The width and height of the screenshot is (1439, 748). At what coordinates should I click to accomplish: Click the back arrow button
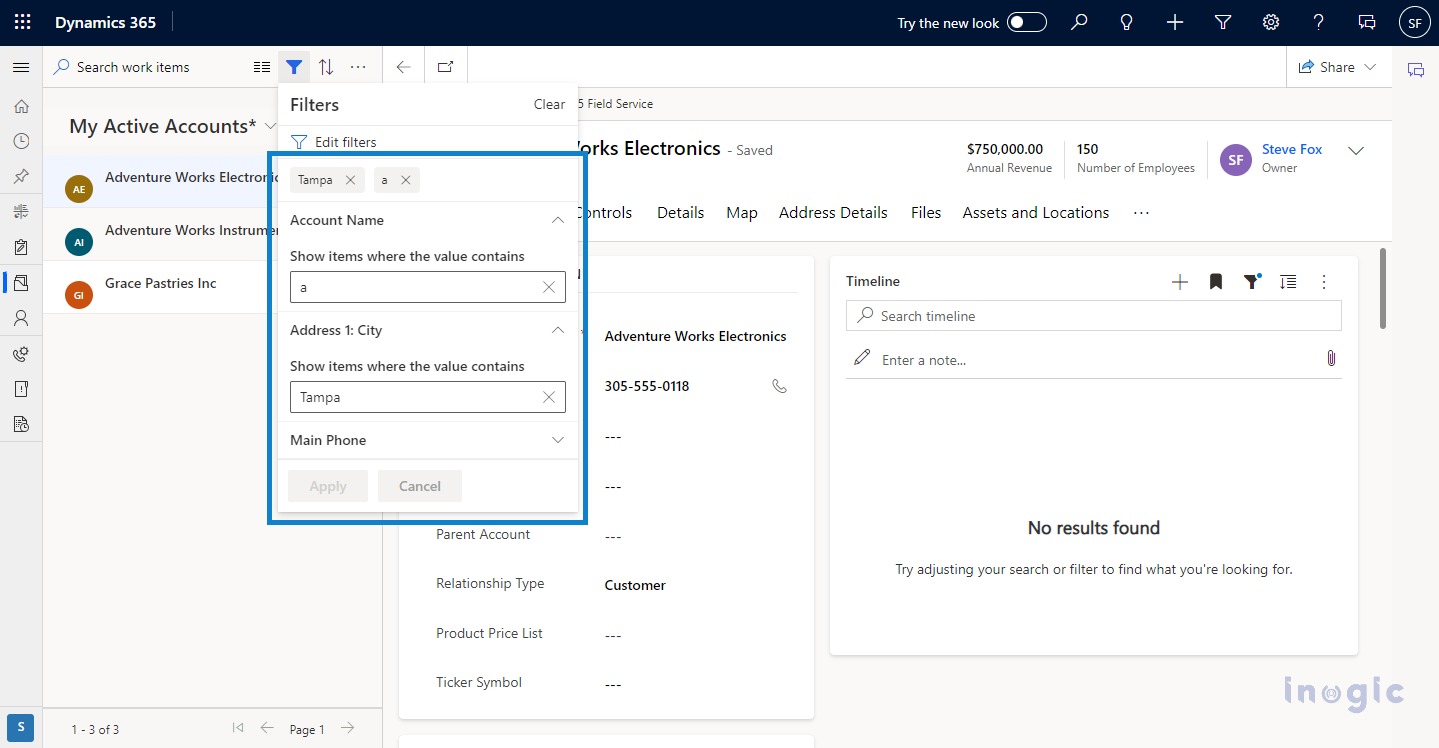pos(404,67)
